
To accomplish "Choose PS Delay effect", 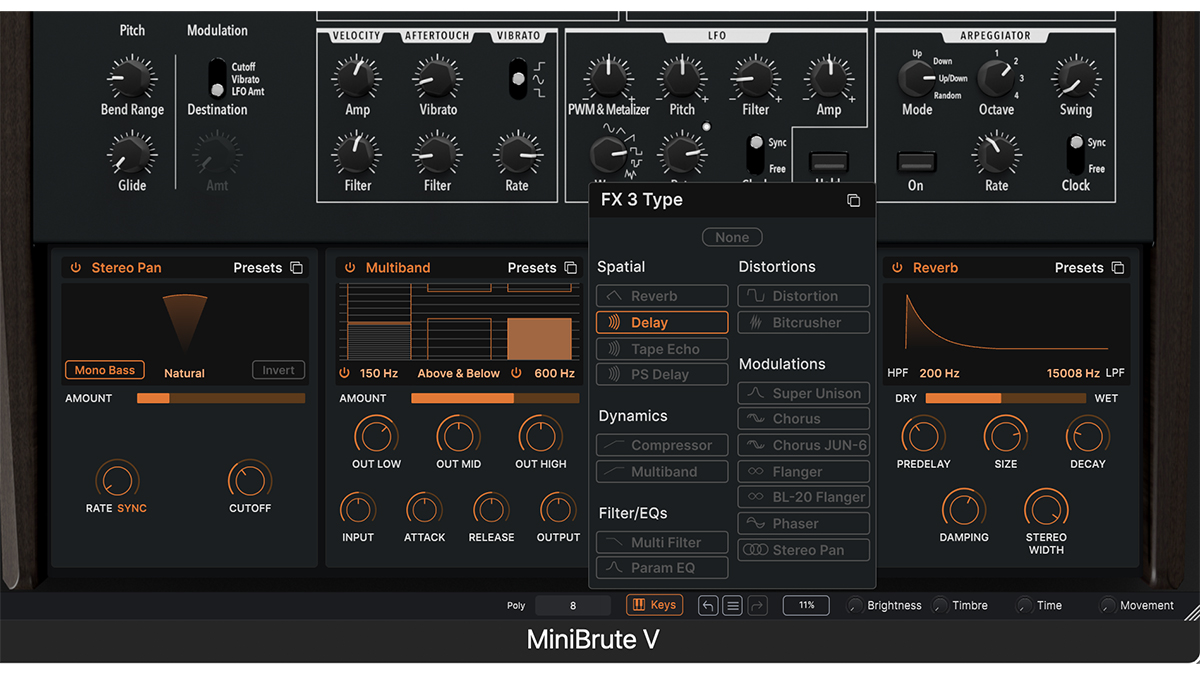I will 662,375.
